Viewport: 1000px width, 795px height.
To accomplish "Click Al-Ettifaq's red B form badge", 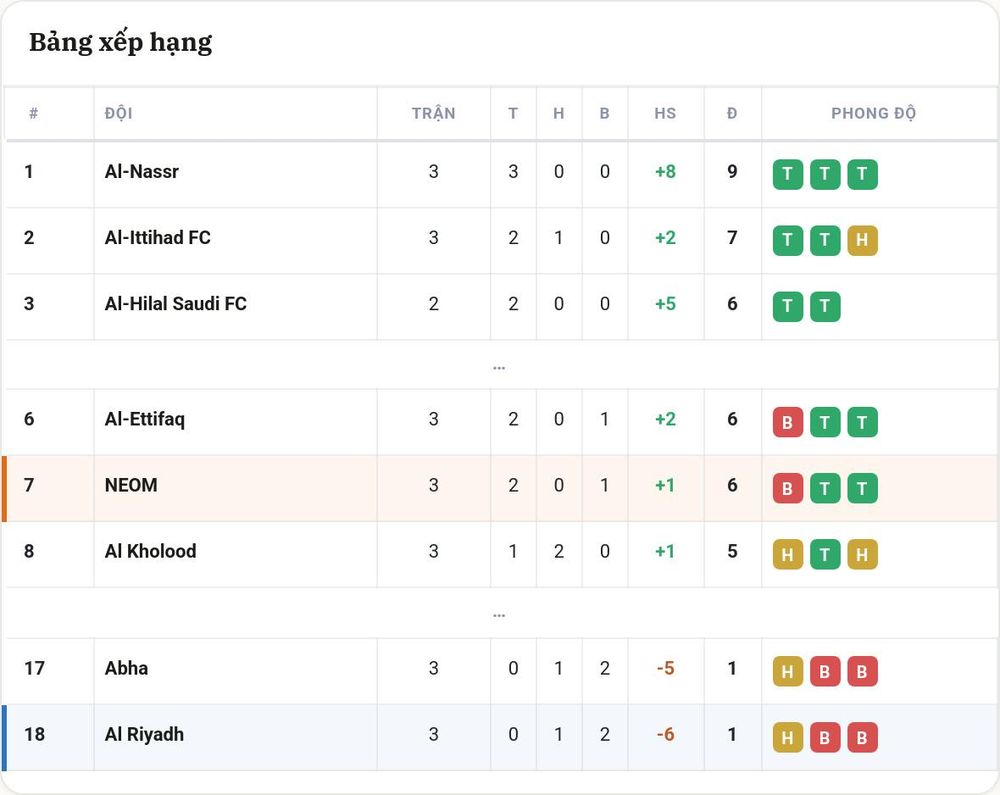I will click(x=788, y=422).
